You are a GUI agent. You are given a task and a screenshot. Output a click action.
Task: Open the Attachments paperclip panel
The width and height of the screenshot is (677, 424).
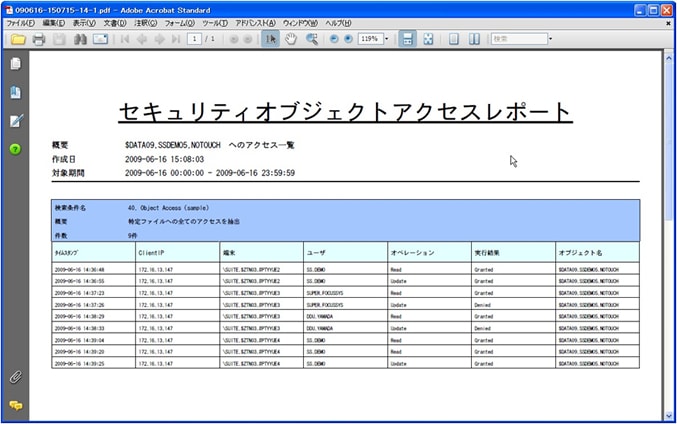point(15,377)
